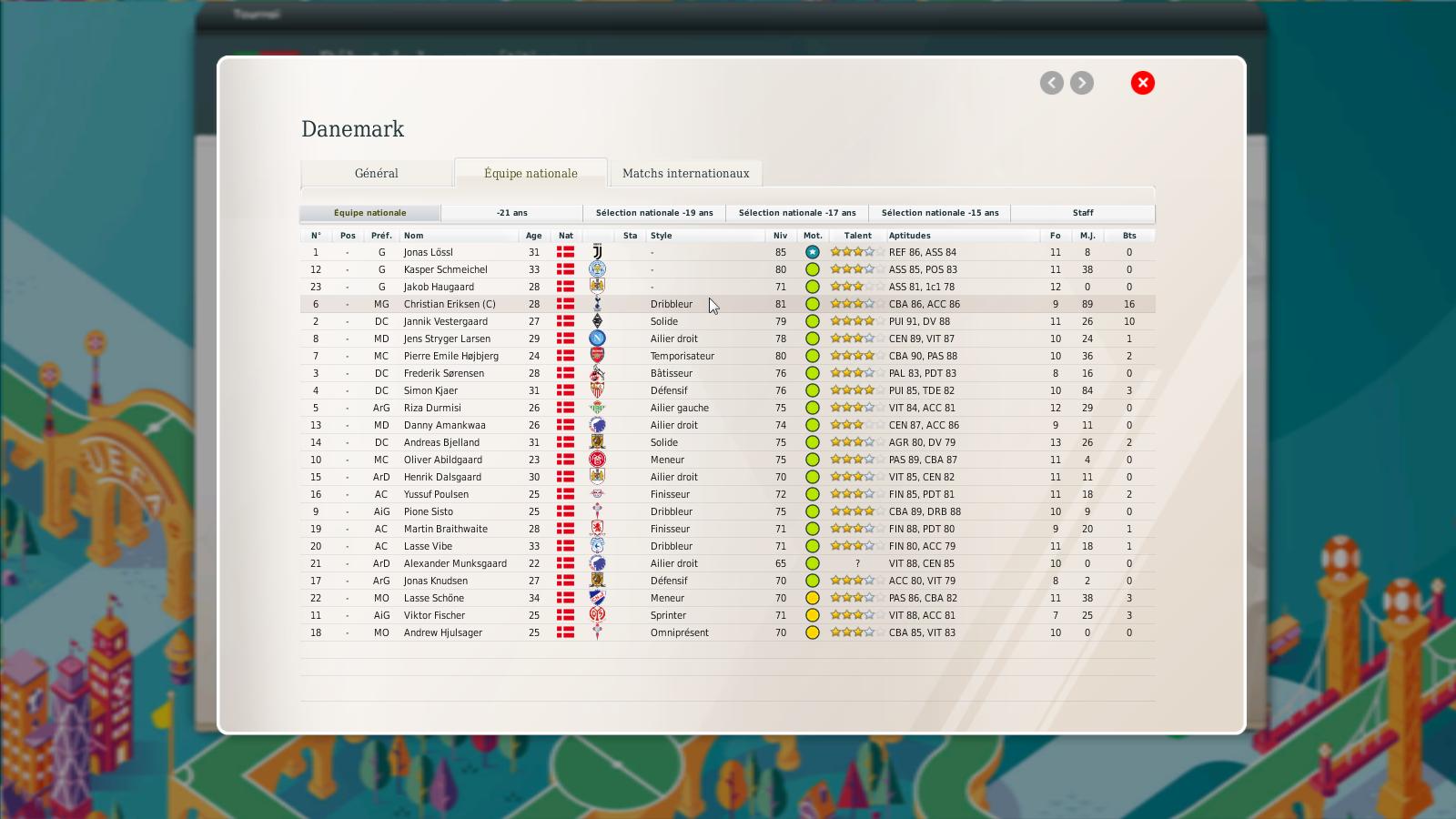1456x819 pixels.
Task: Click Jannik Vestergaard's talent star rating
Action: [856, 321]
